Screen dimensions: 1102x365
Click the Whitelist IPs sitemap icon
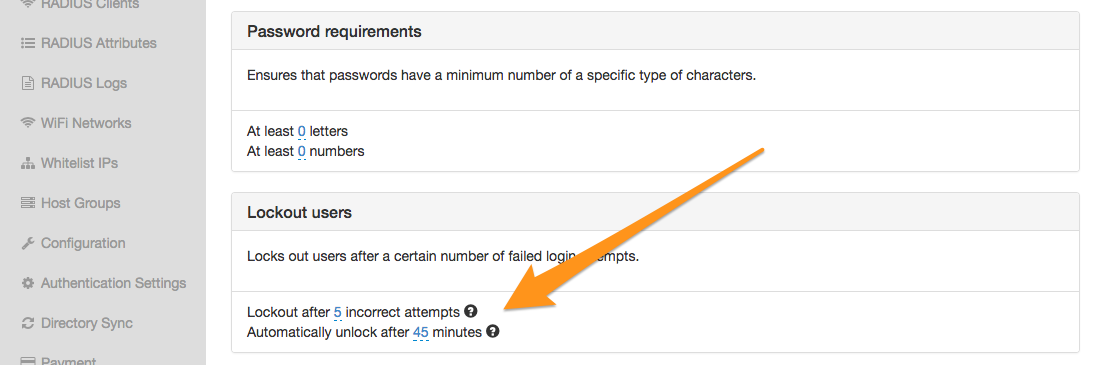[28, 163]
